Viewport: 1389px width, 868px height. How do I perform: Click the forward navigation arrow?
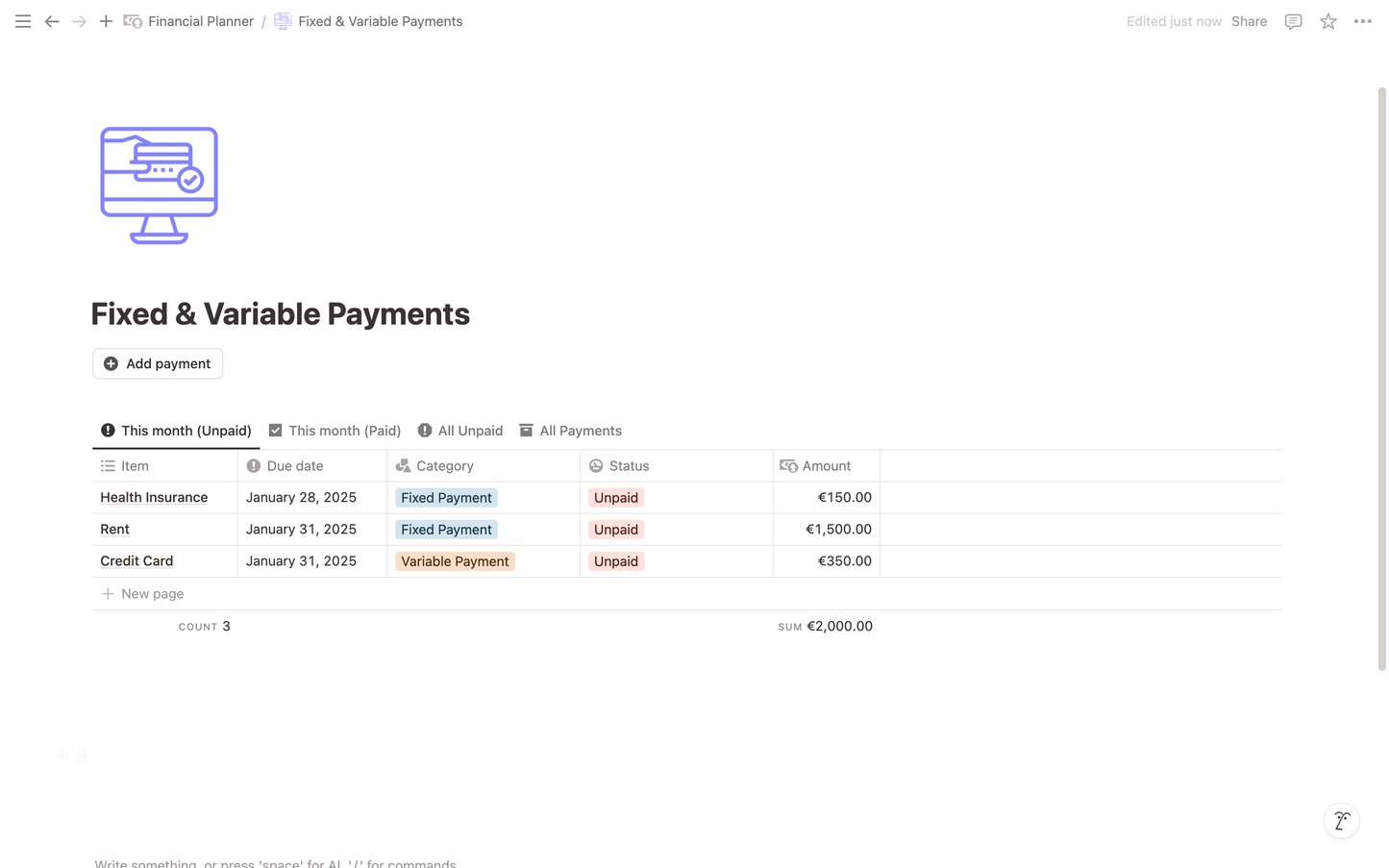[79, 21]
